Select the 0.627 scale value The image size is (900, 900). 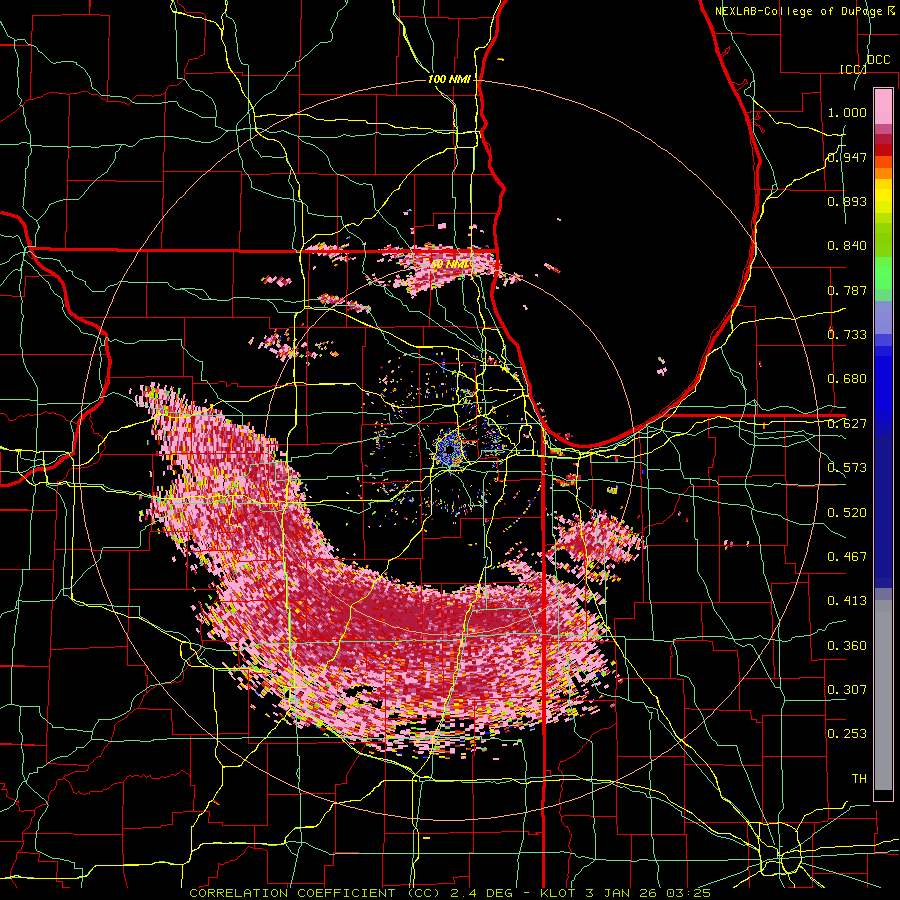847,424
